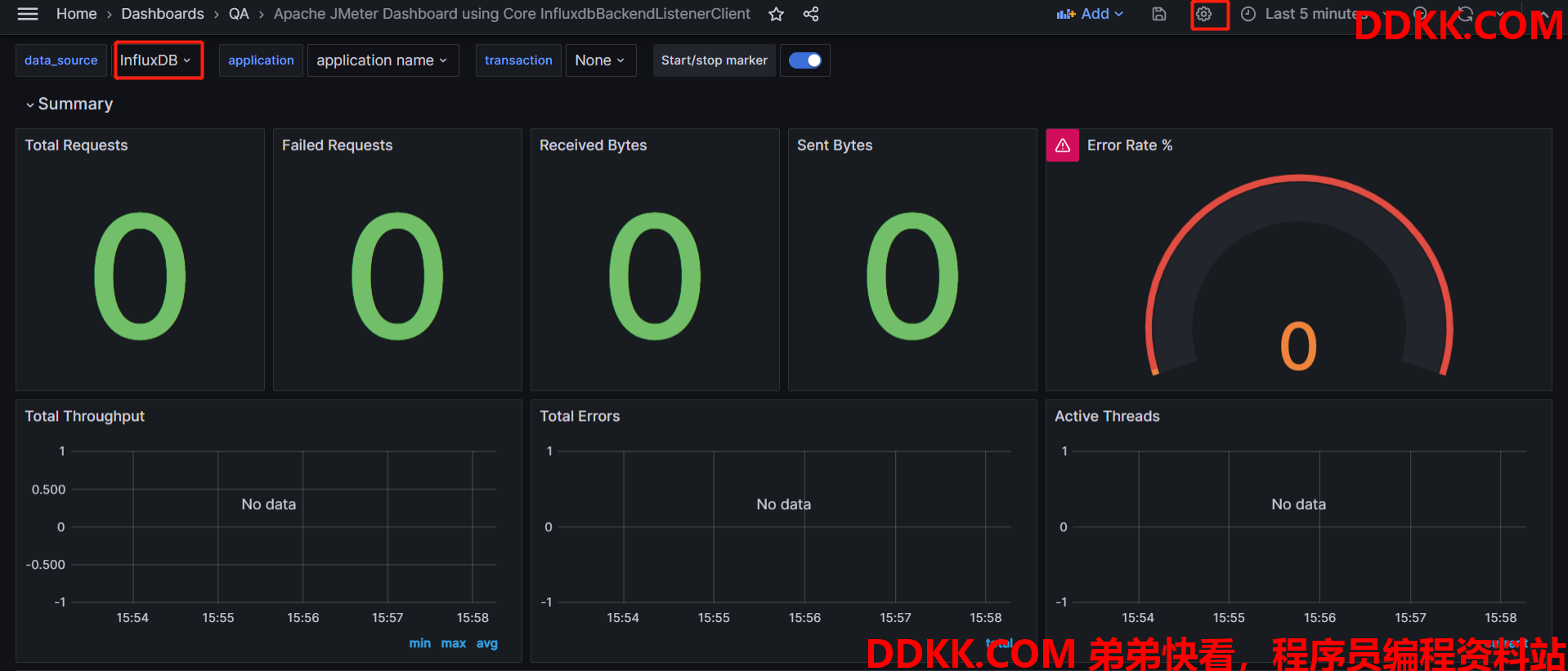Viewport: 1568px width, 671px height.
Task: Collapse the Summary row
Action: coord(69,104)
